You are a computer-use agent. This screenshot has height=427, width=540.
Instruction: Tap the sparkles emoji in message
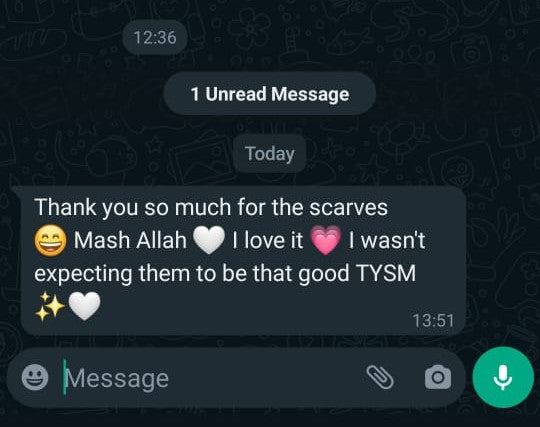[x=50, y=306]
